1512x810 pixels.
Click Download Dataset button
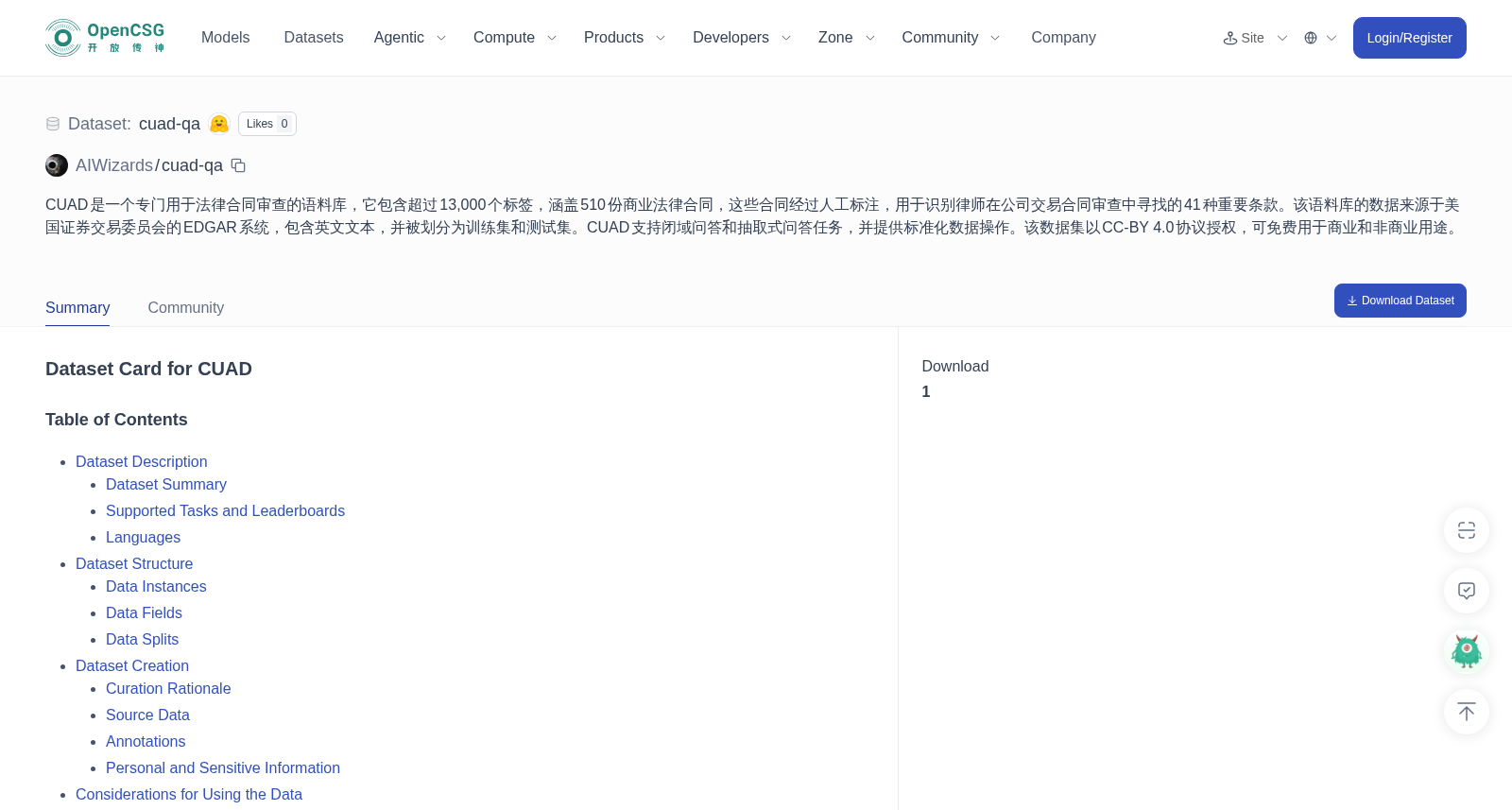[x=1400, y=301]
